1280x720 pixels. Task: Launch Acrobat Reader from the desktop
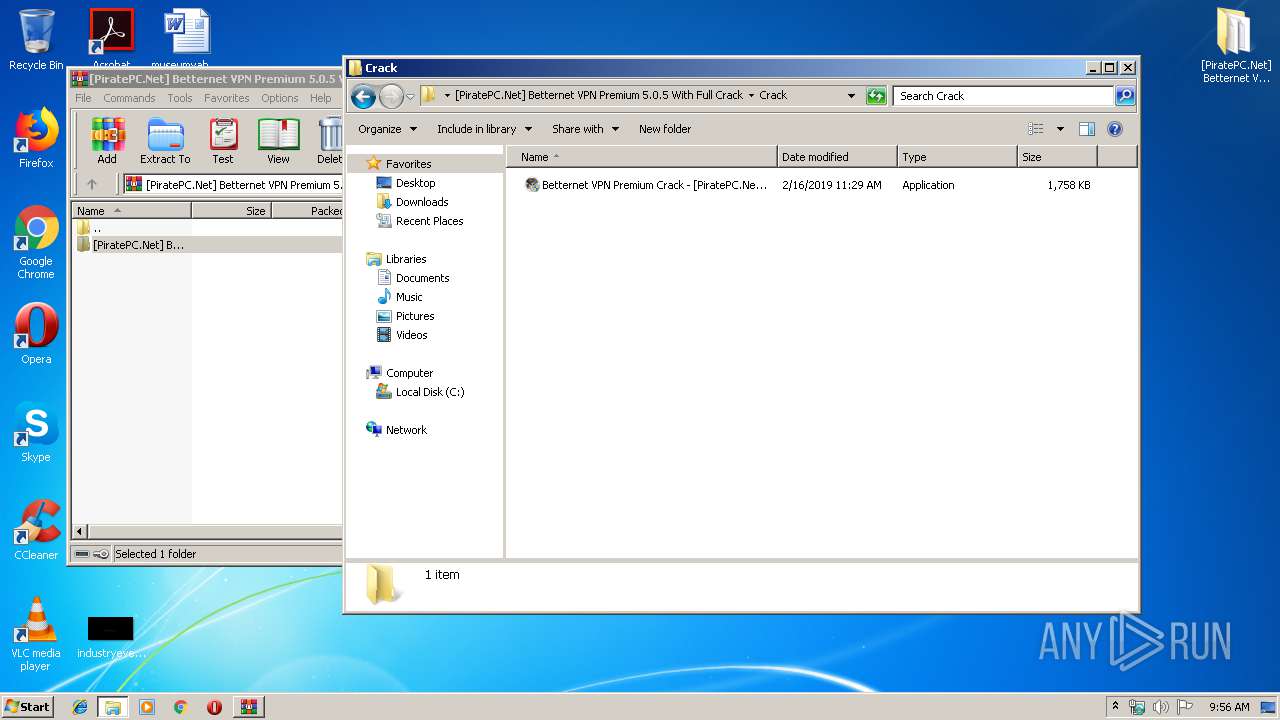click(111, 38)
